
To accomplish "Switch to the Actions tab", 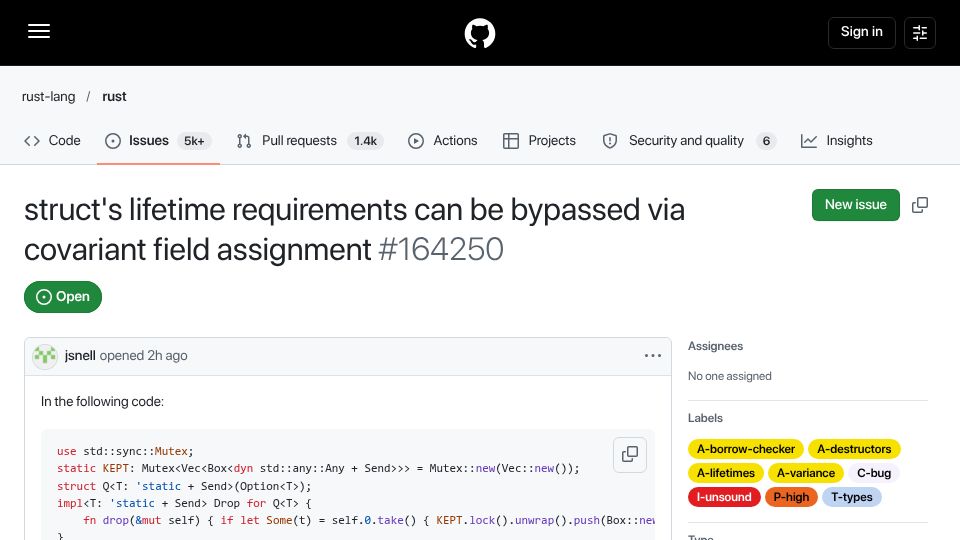I will tap(443, 141).
